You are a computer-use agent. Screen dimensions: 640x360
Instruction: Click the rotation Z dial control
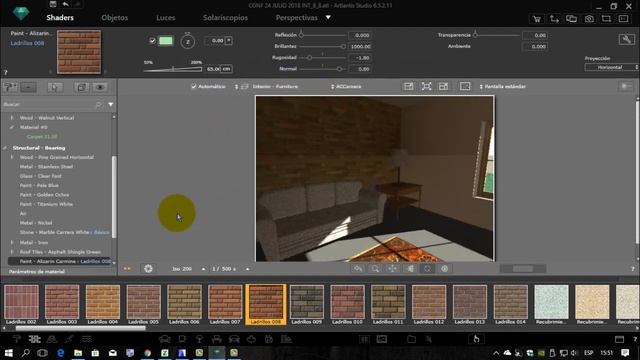click(x=187, y=42)
